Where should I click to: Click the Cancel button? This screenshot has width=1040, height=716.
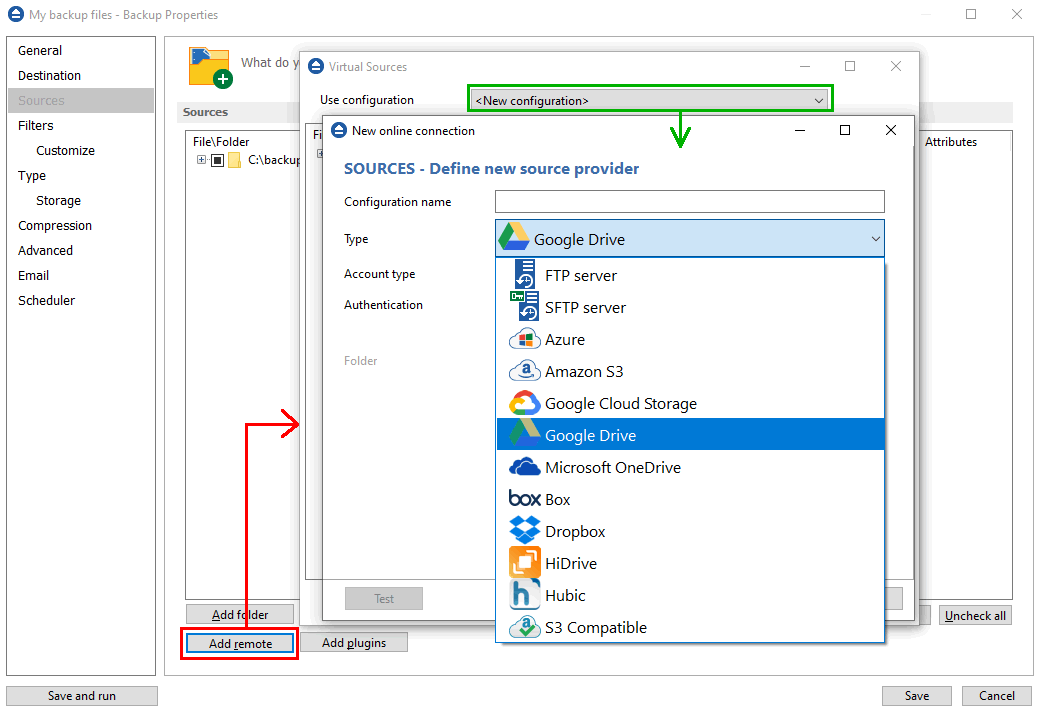(x=997, y=695)
